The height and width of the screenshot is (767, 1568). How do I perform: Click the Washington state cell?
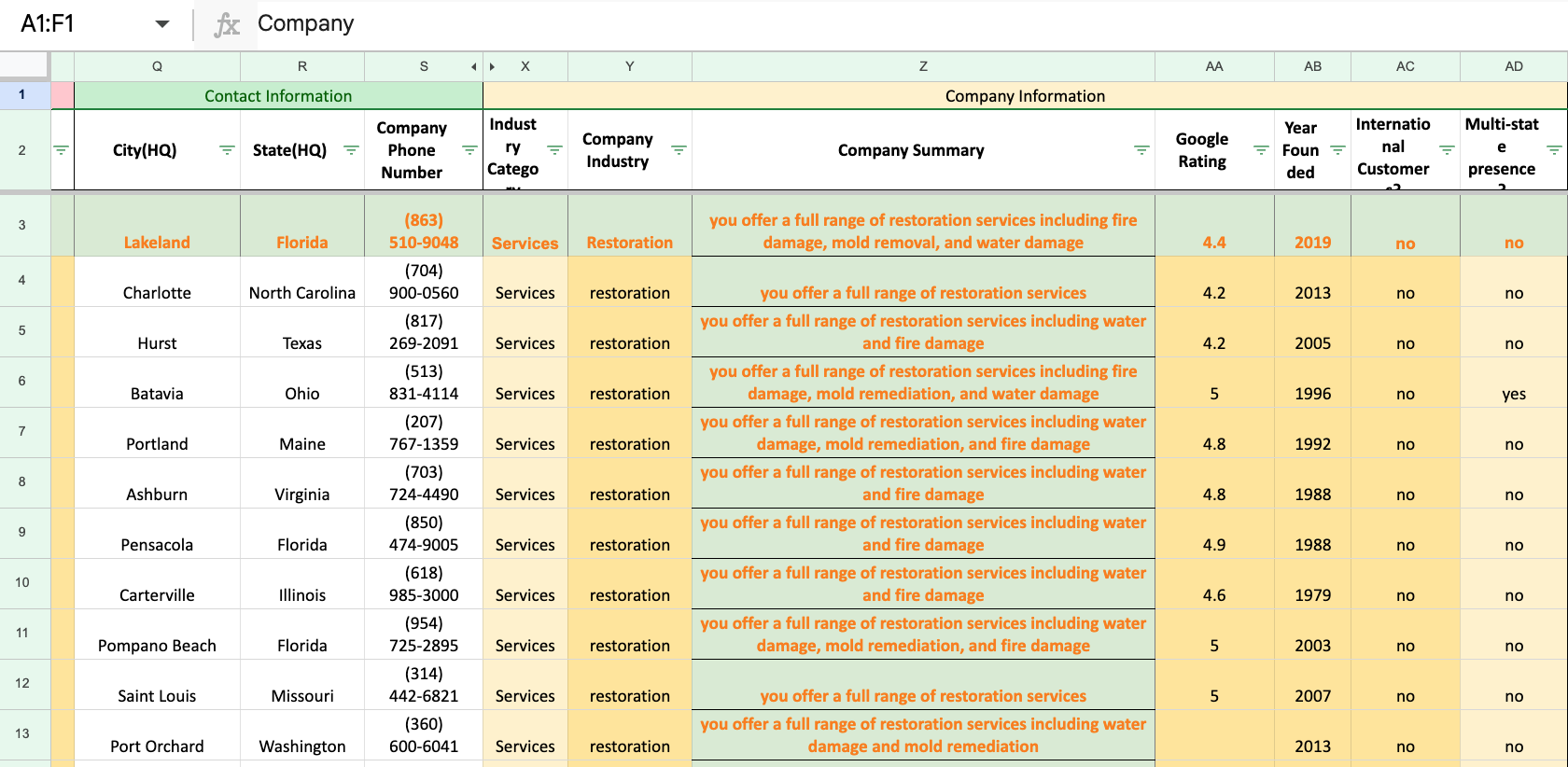pyautogui.click(x=302, y=735)
